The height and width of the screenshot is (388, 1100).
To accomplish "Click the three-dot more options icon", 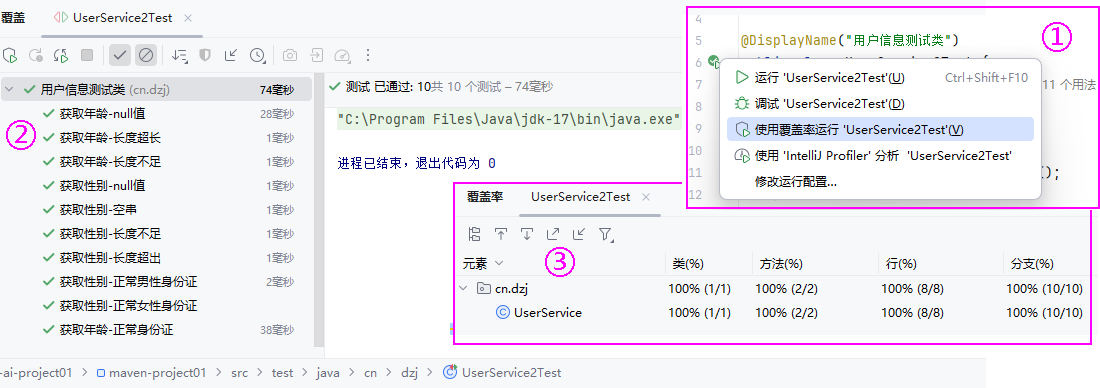I will click(x=368, y=55).
